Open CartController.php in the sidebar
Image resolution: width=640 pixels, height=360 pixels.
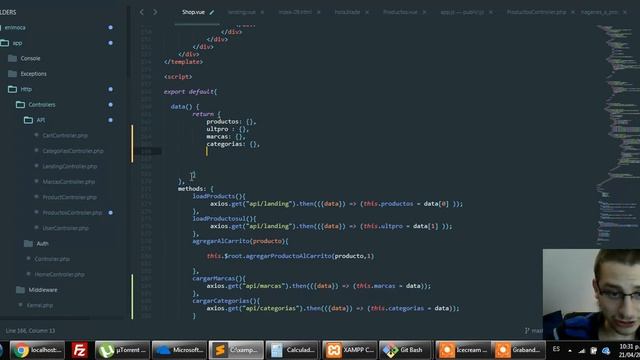click(65, 136)
